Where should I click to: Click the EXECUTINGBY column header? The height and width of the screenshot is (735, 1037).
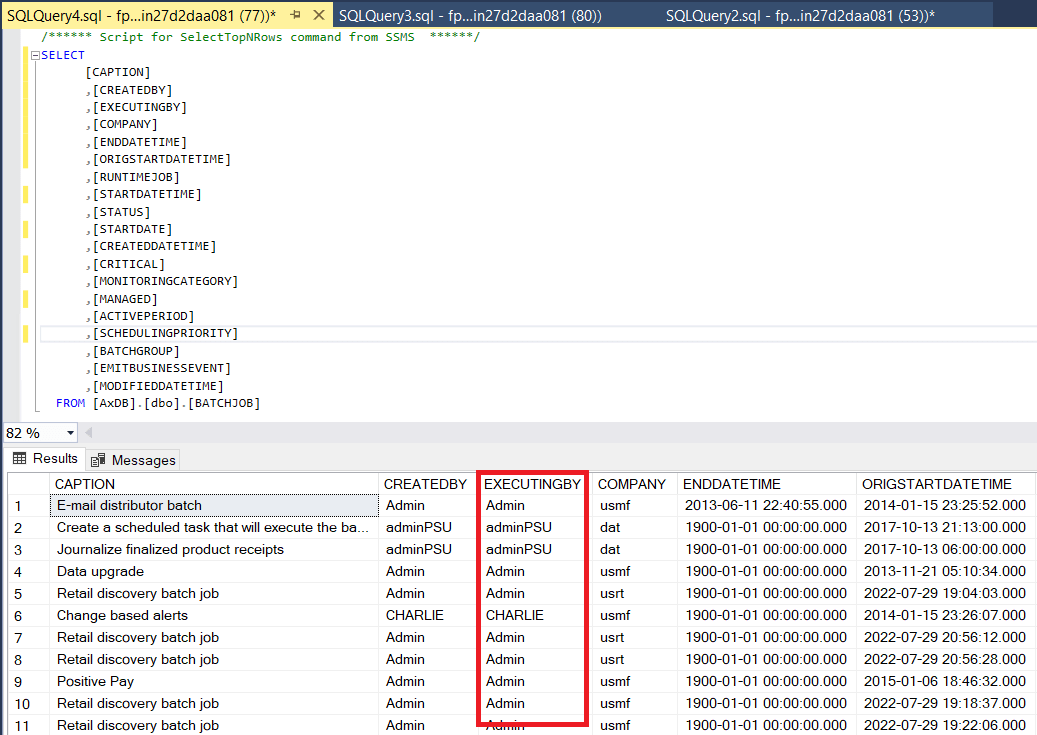[532, 483]
